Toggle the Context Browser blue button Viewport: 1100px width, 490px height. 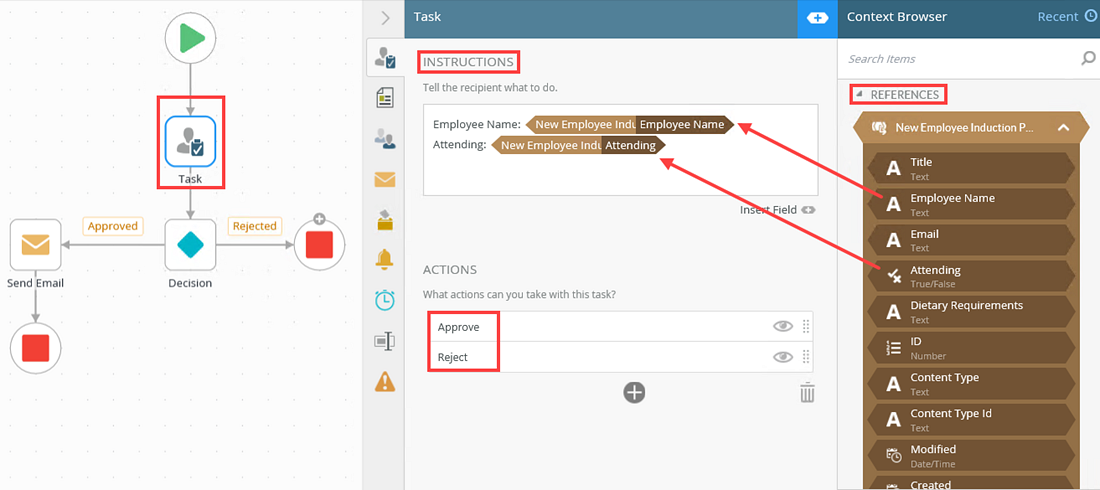[x=817, y=18]
